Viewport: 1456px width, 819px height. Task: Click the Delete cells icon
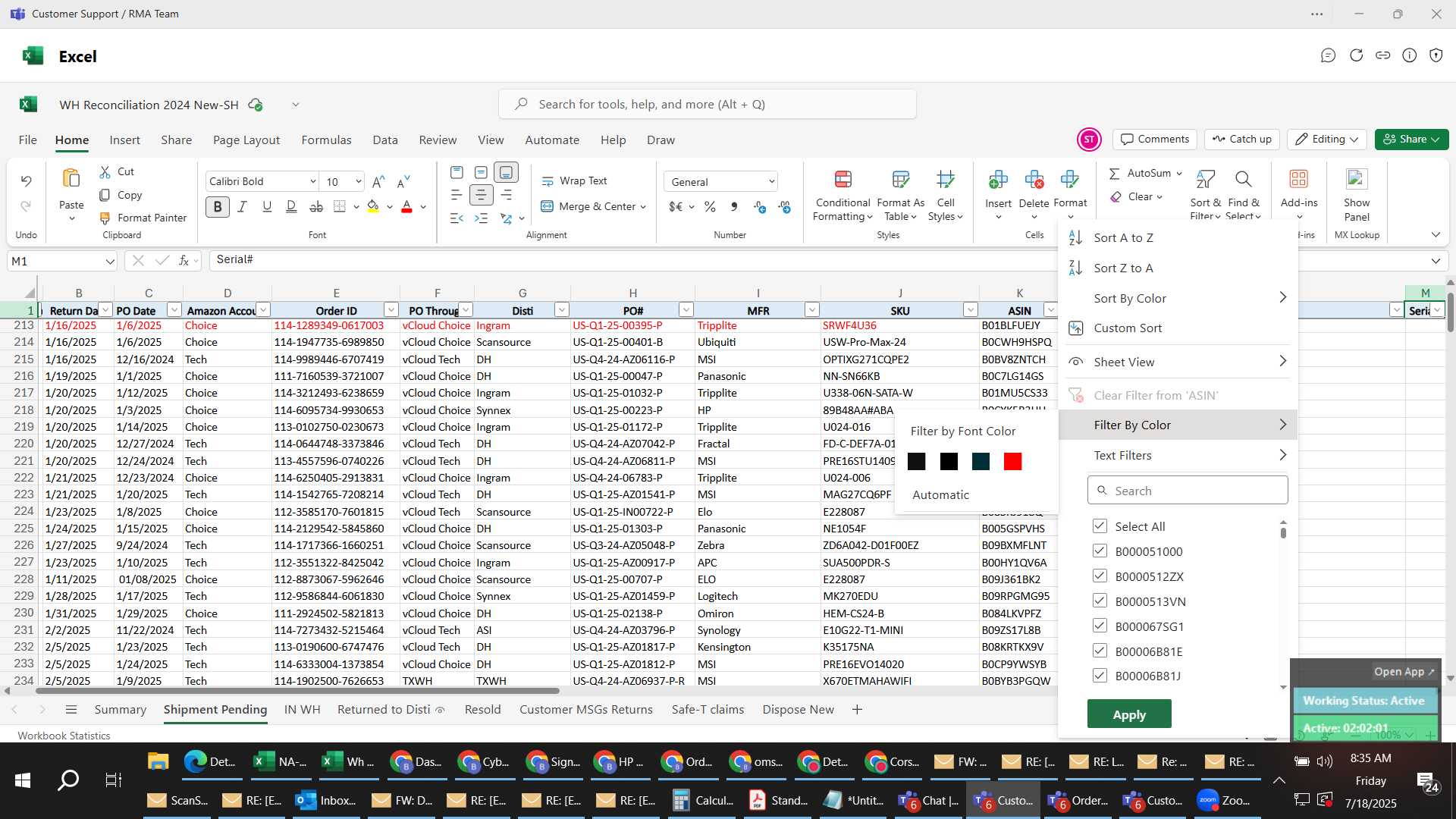coord(1034,180)
